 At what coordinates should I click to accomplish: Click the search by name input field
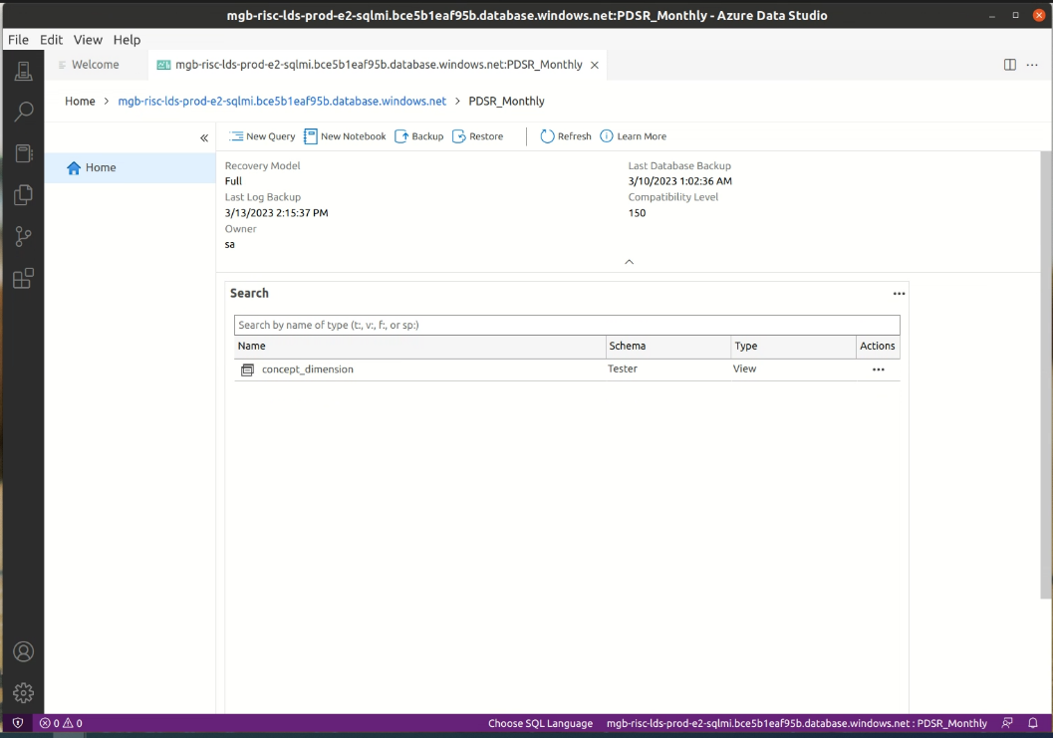pyautogui.click(x=566, y=325)
